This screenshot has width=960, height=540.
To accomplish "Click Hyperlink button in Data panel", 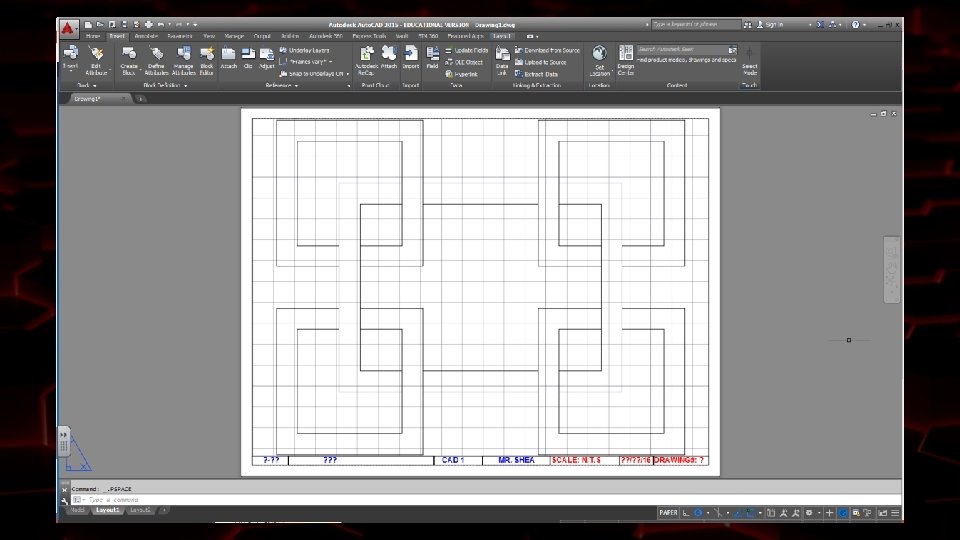I will tap(462, 74).
